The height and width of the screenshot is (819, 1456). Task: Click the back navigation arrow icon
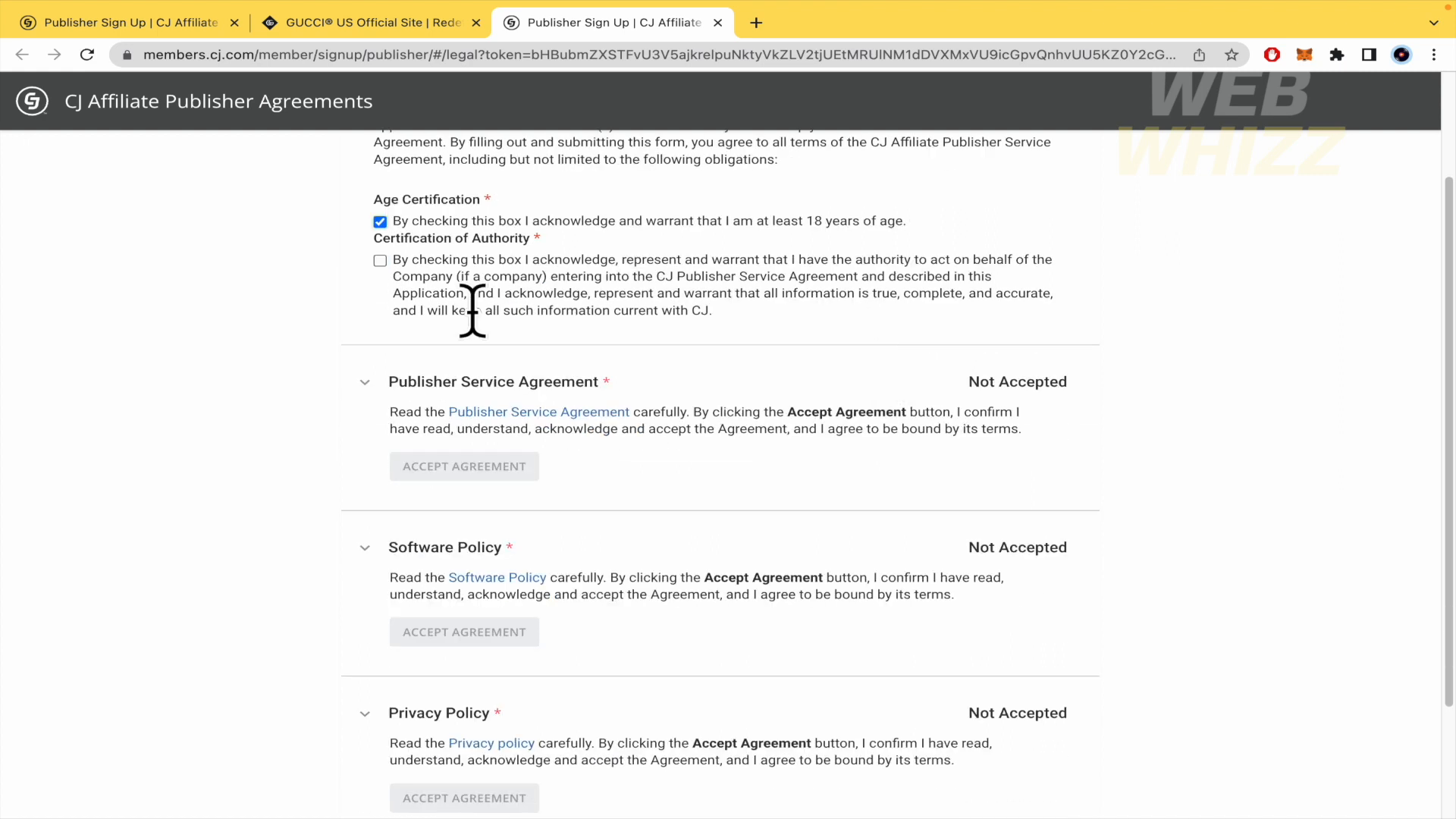click(22, 54)
